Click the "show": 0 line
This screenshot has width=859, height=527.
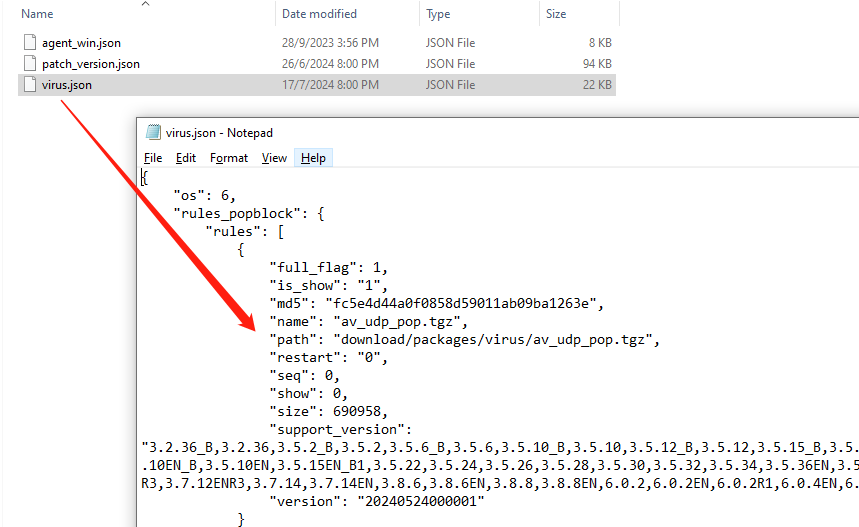(x=308, y=394)
